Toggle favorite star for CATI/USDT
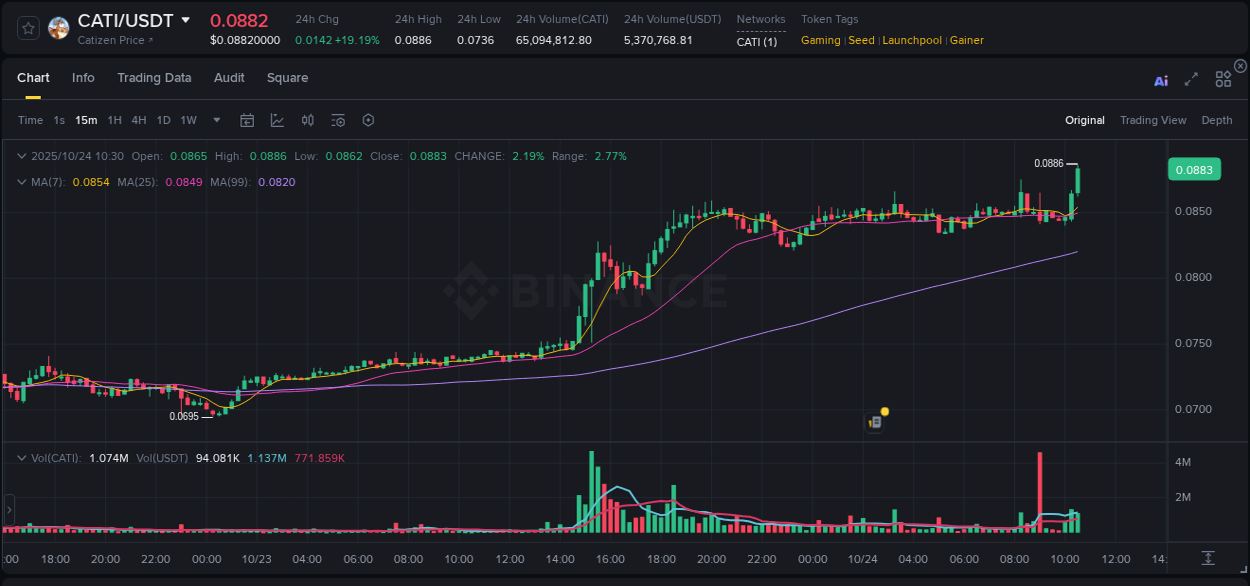The height and width of the screenshot is (586, 1250). pos(28,27)
